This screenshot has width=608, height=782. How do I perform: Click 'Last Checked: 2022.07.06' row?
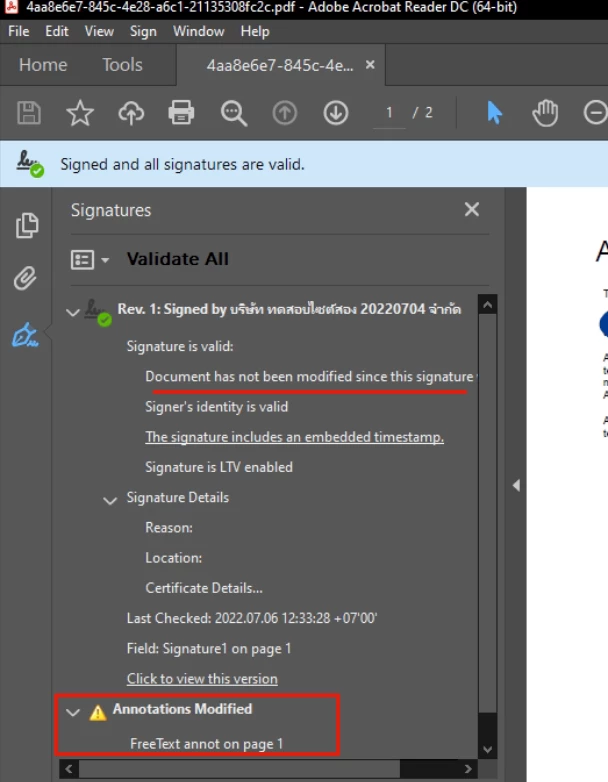point(252,618)
